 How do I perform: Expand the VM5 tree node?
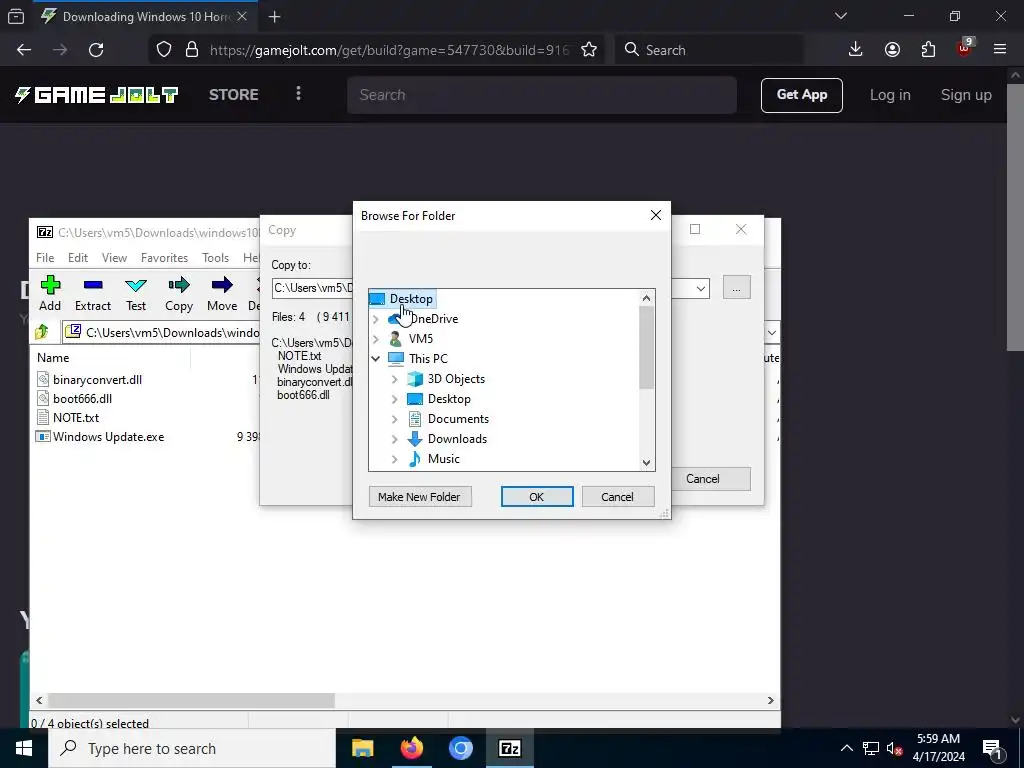click(376, 338)
